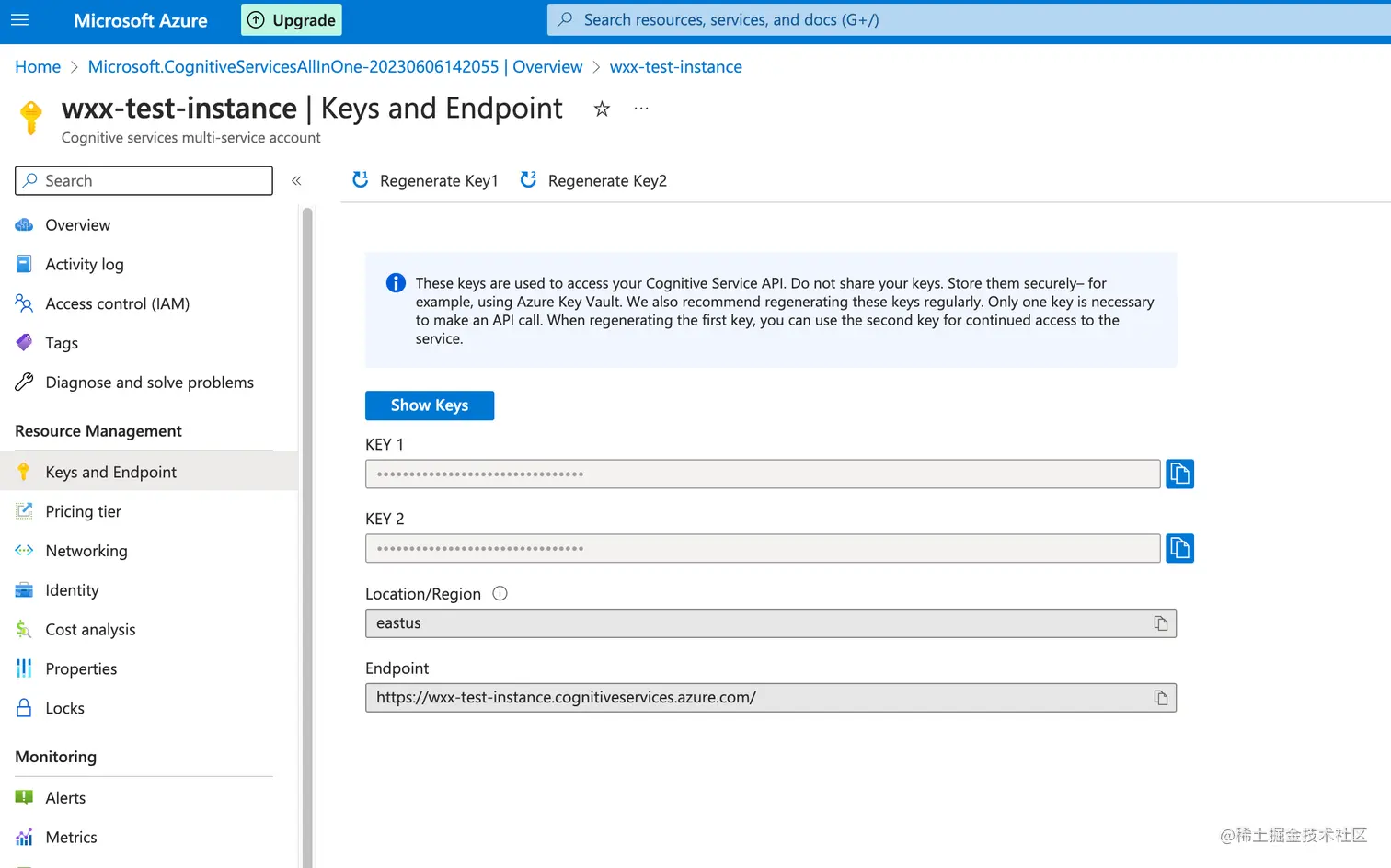
Task: Click 'Cognitive services multi-service account' subtitle
Action: pos(191,138)
